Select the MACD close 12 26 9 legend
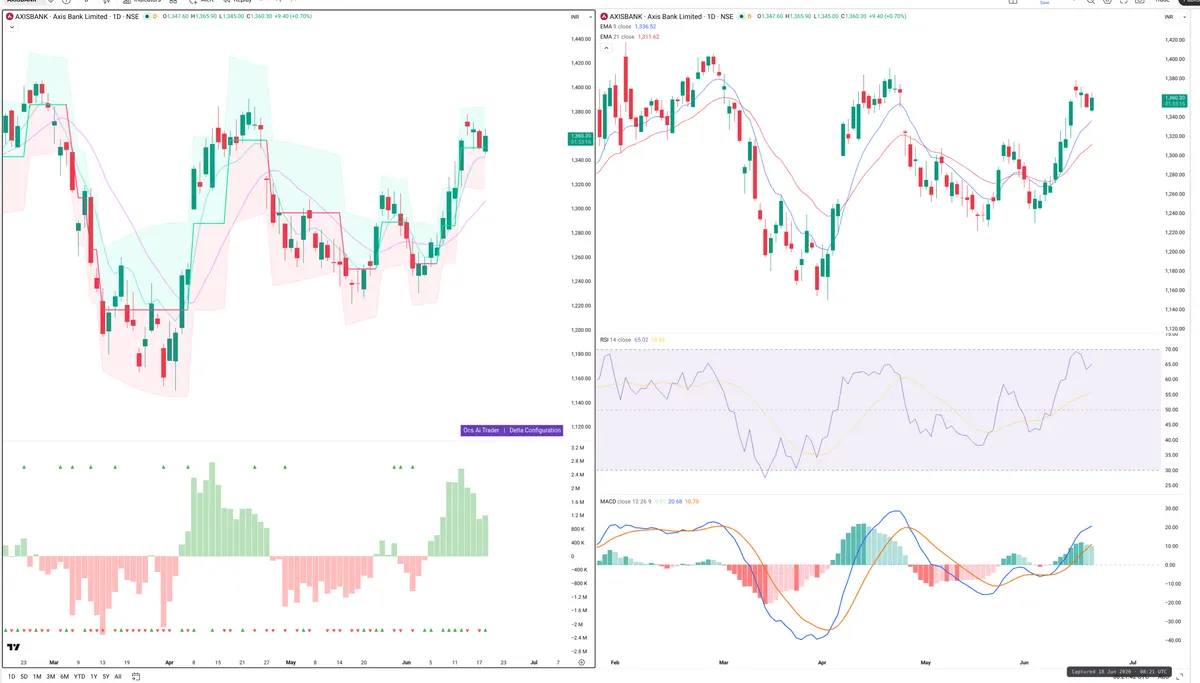Screen dimensions: 1200x683 [625, 500]
